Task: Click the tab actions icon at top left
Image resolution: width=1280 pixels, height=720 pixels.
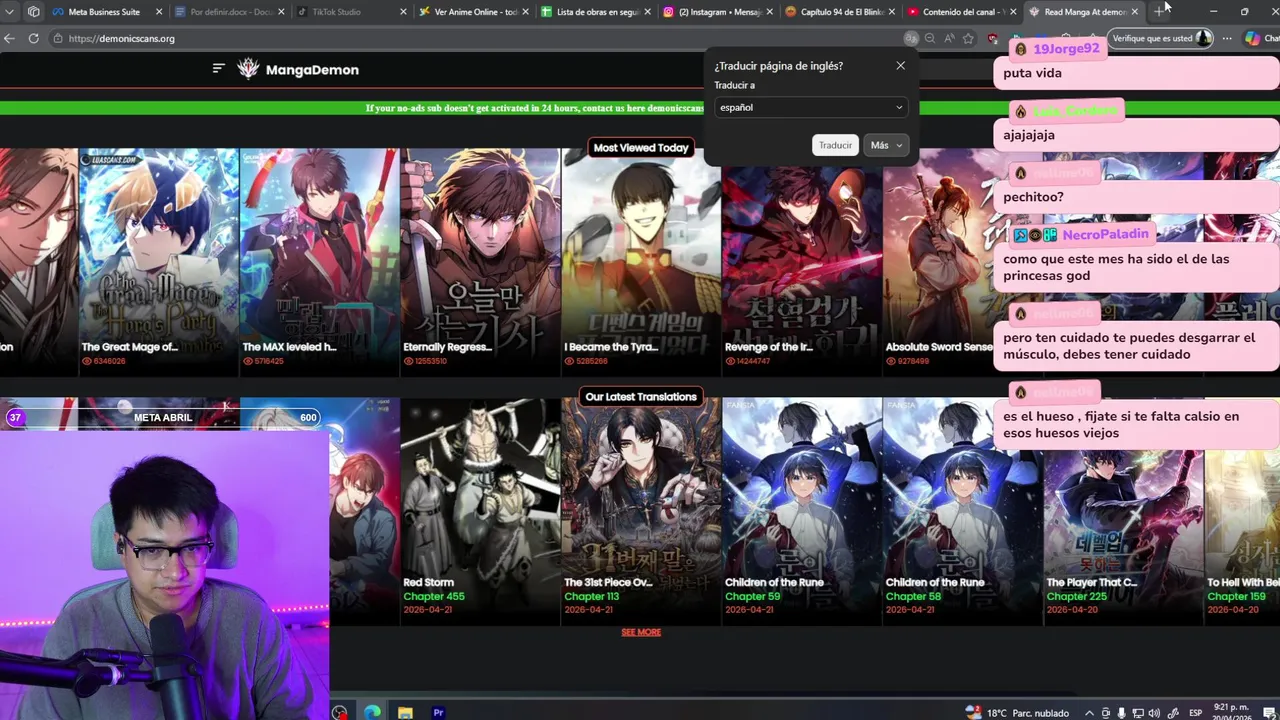Action: pos(34,12)
